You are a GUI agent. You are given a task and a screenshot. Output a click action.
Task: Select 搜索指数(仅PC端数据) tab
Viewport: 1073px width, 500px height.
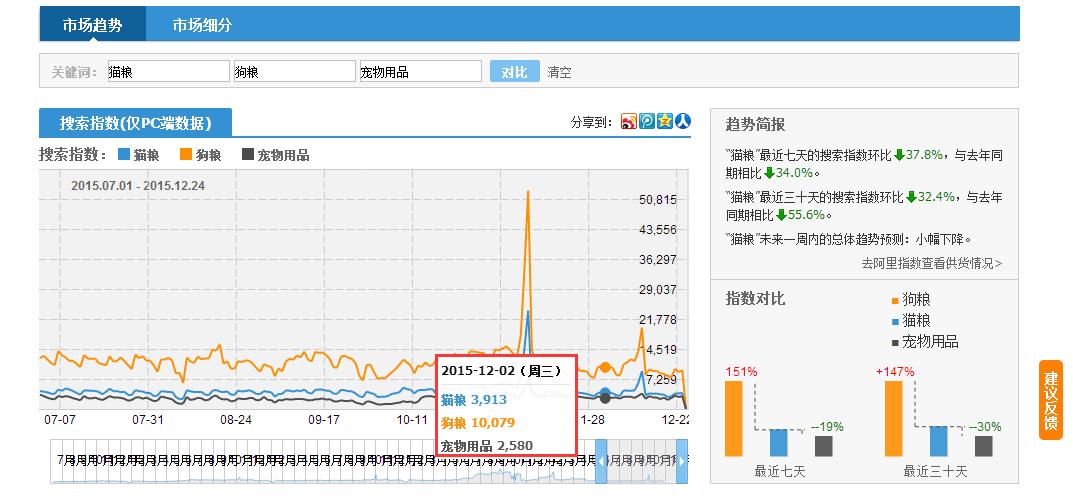pyautogui.click(x=135, y=123)
